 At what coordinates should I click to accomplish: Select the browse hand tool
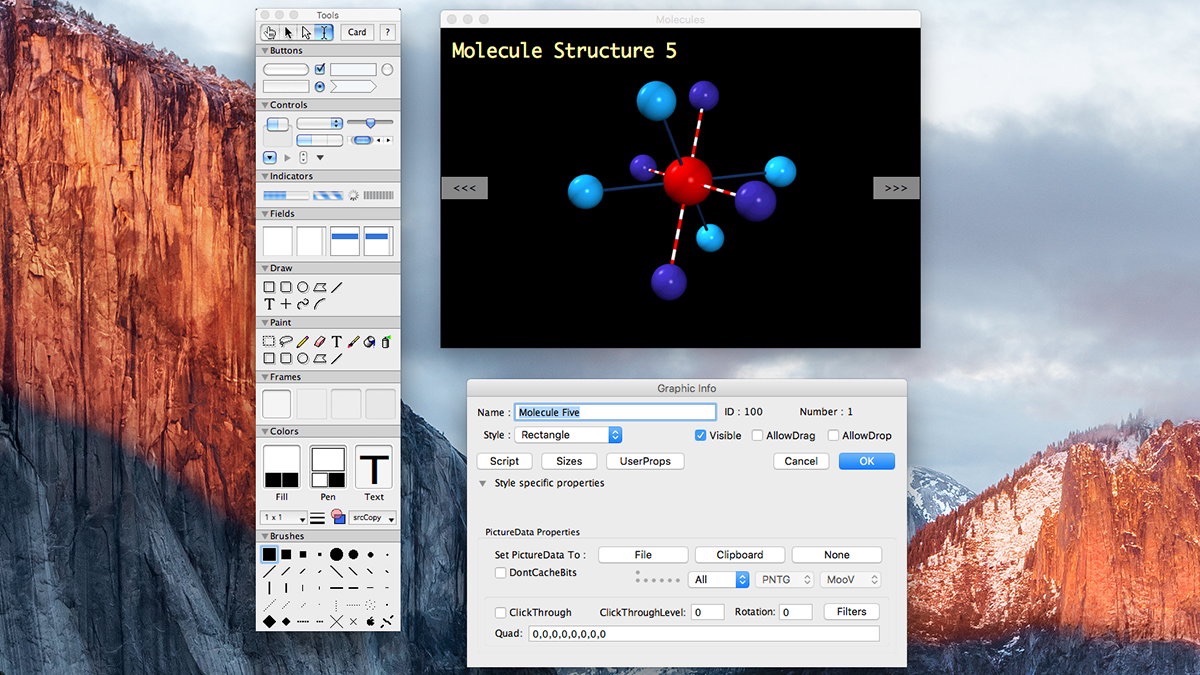point(270,32)
